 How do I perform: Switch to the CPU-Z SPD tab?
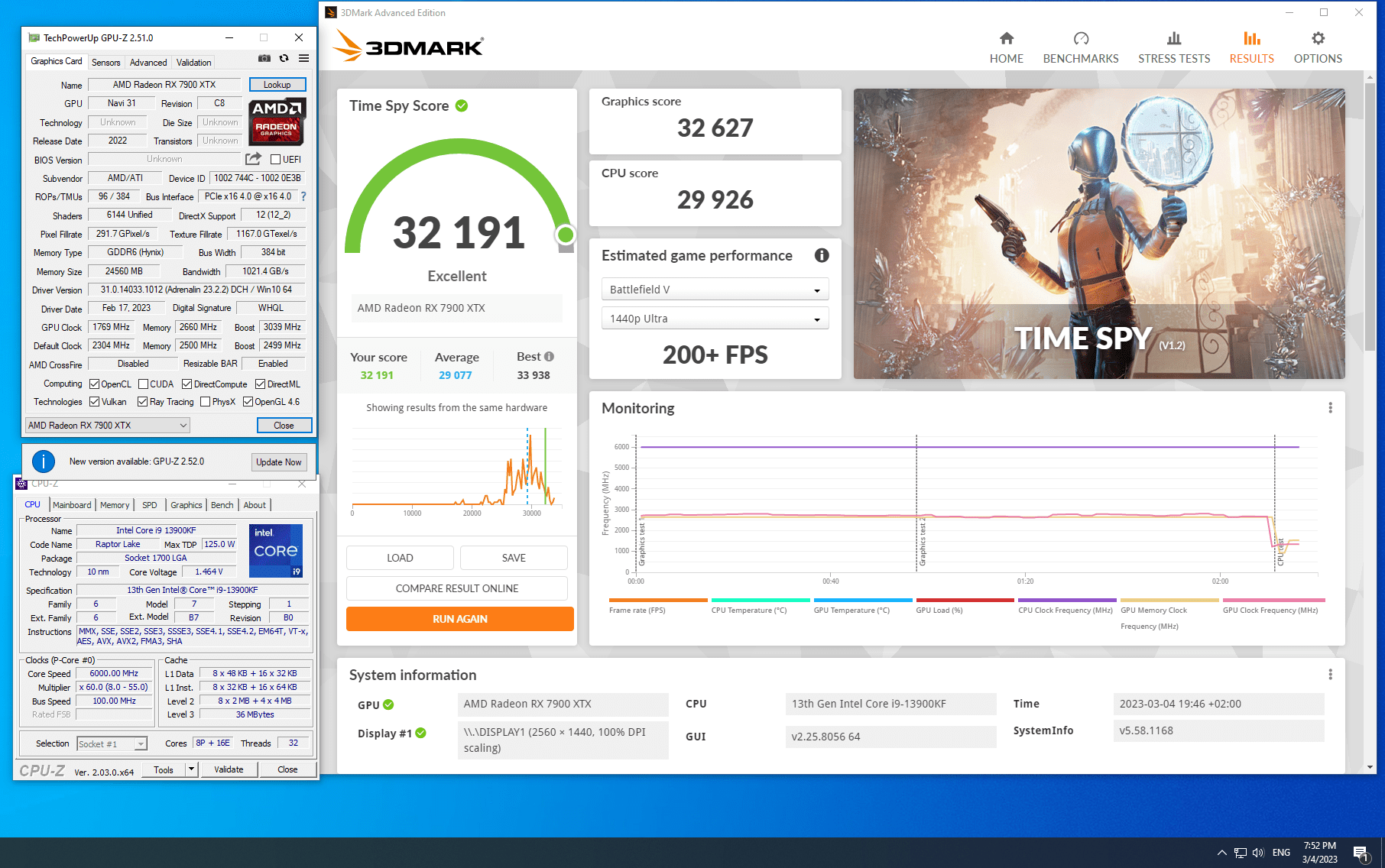[150, 505]
